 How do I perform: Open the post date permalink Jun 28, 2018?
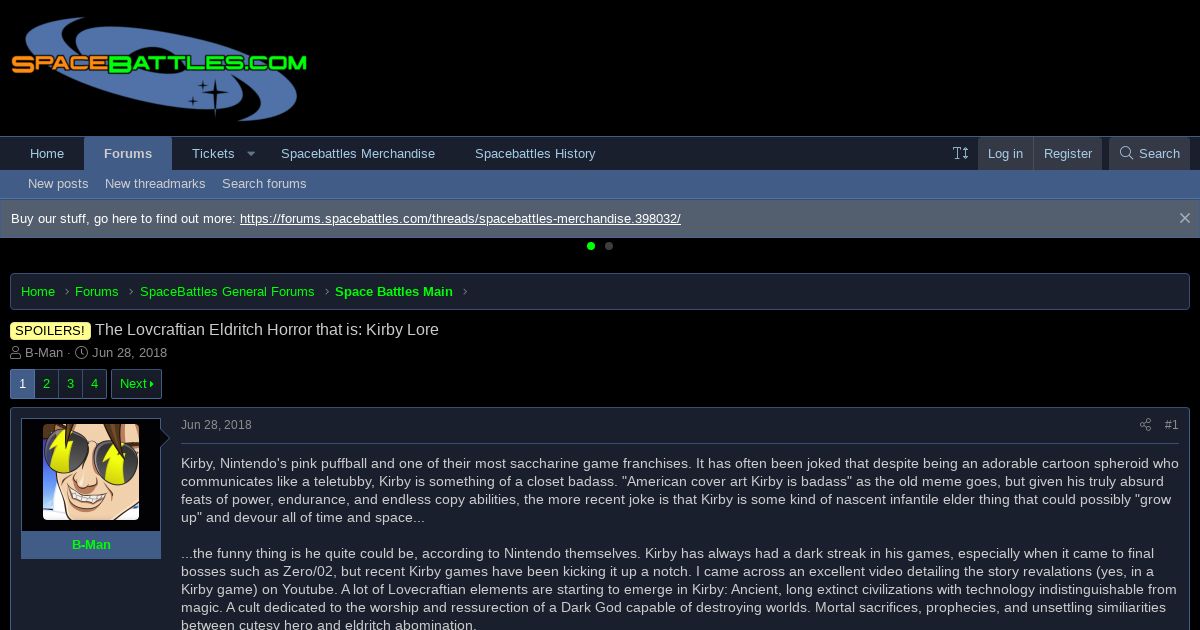(216, 425)
